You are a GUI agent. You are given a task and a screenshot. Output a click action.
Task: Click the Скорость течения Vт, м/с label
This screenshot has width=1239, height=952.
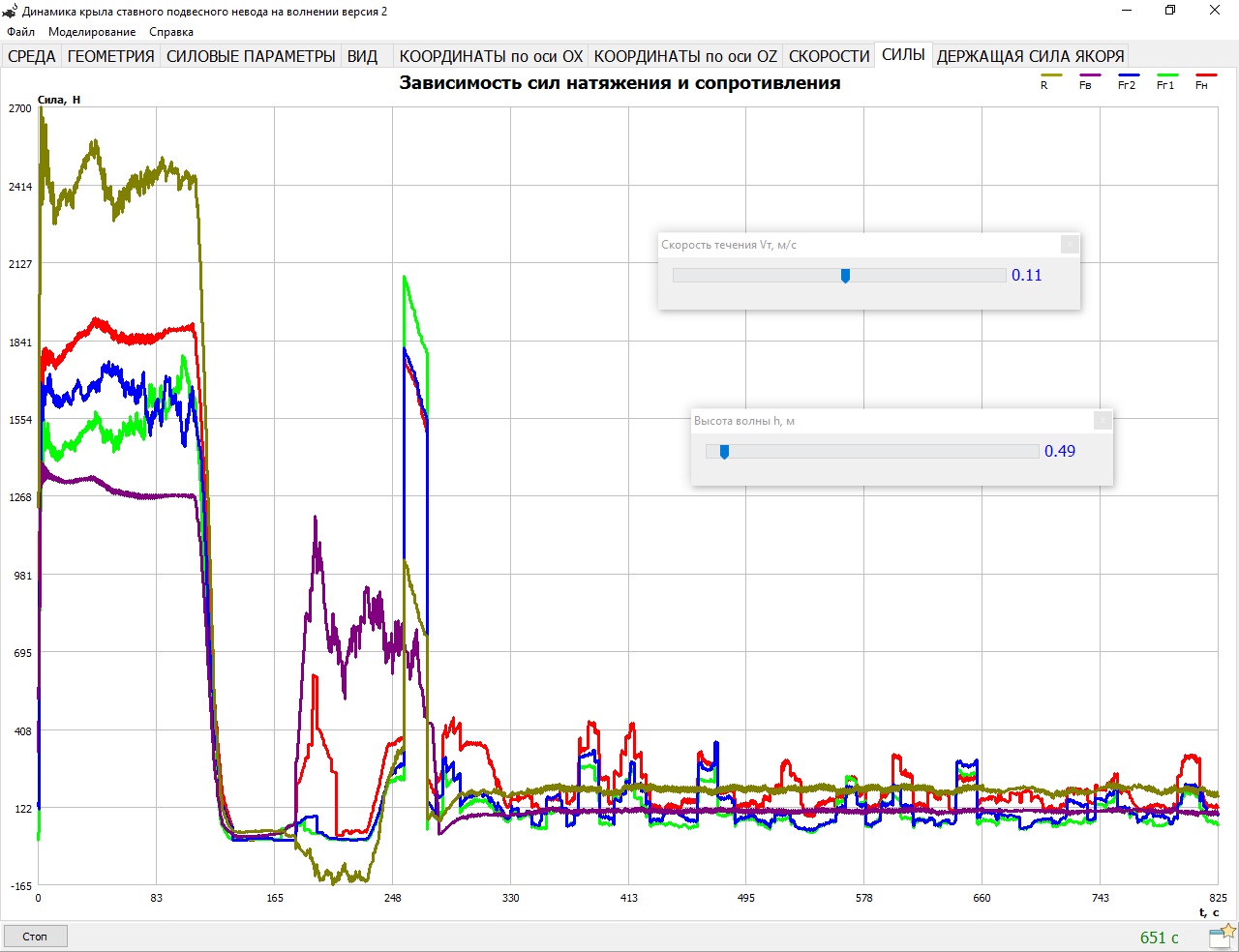click(729, 245)
